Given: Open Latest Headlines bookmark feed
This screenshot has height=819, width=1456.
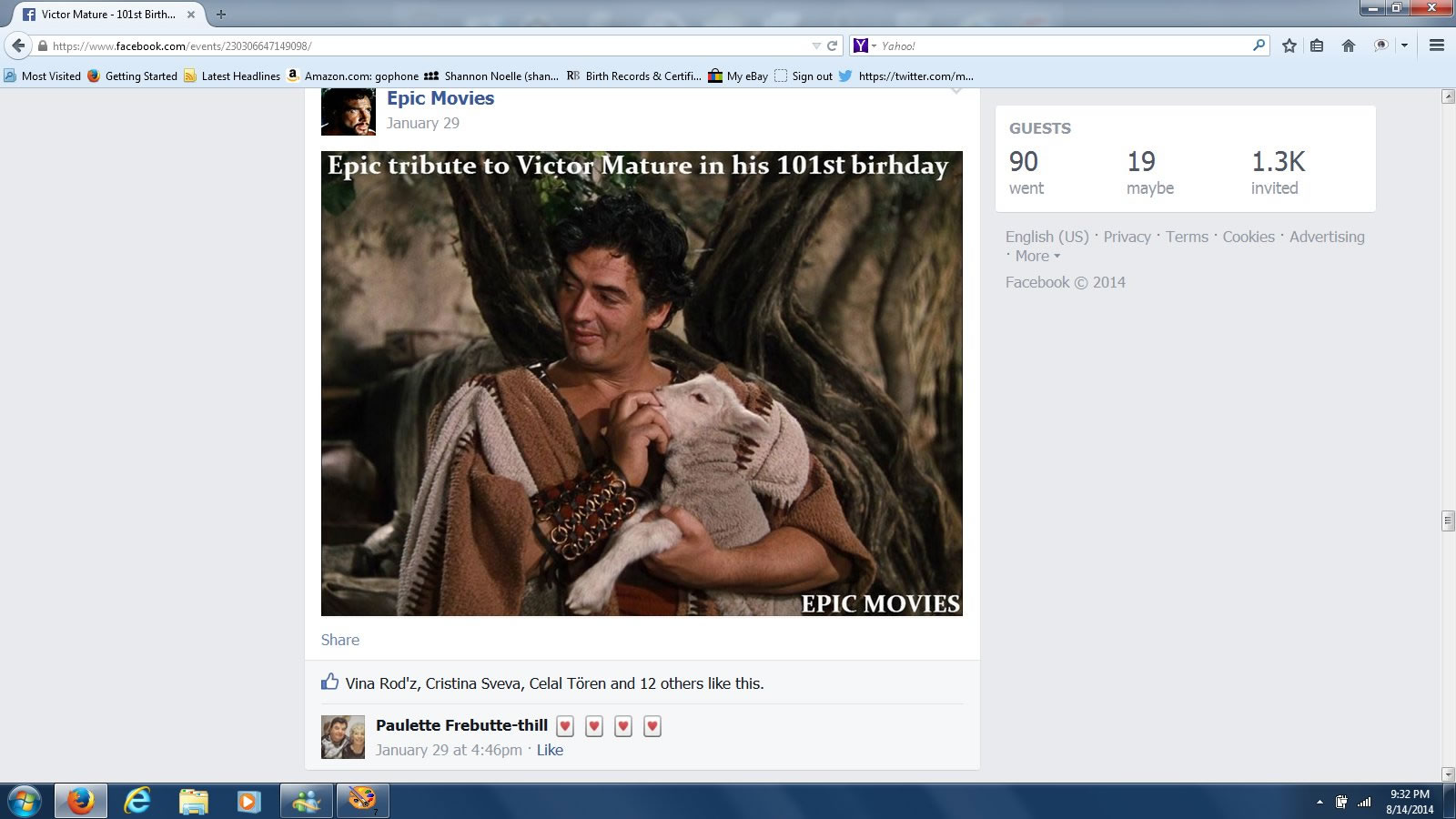Looking at the screenshot, I should click(232, 76).
